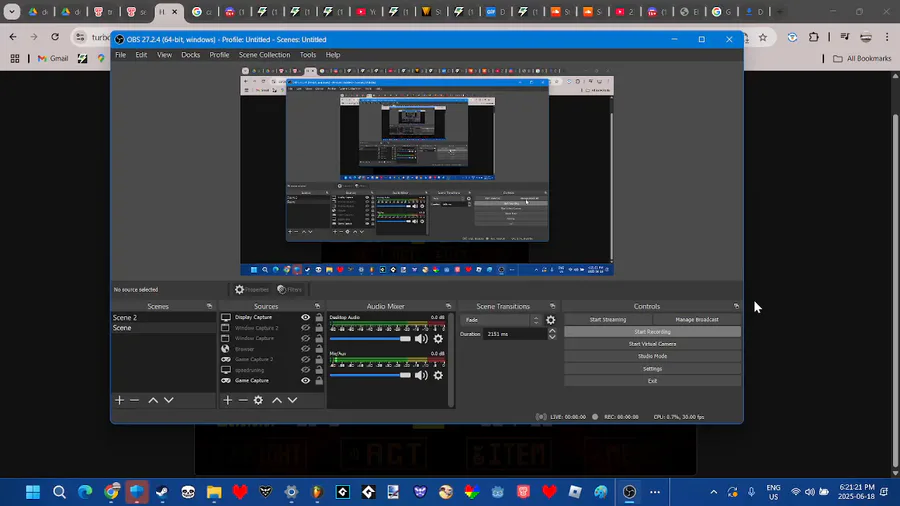This screenshot has width=900, height=506.
Task: Mute Mic/Aux speaker icon
Action: [421, 375]
